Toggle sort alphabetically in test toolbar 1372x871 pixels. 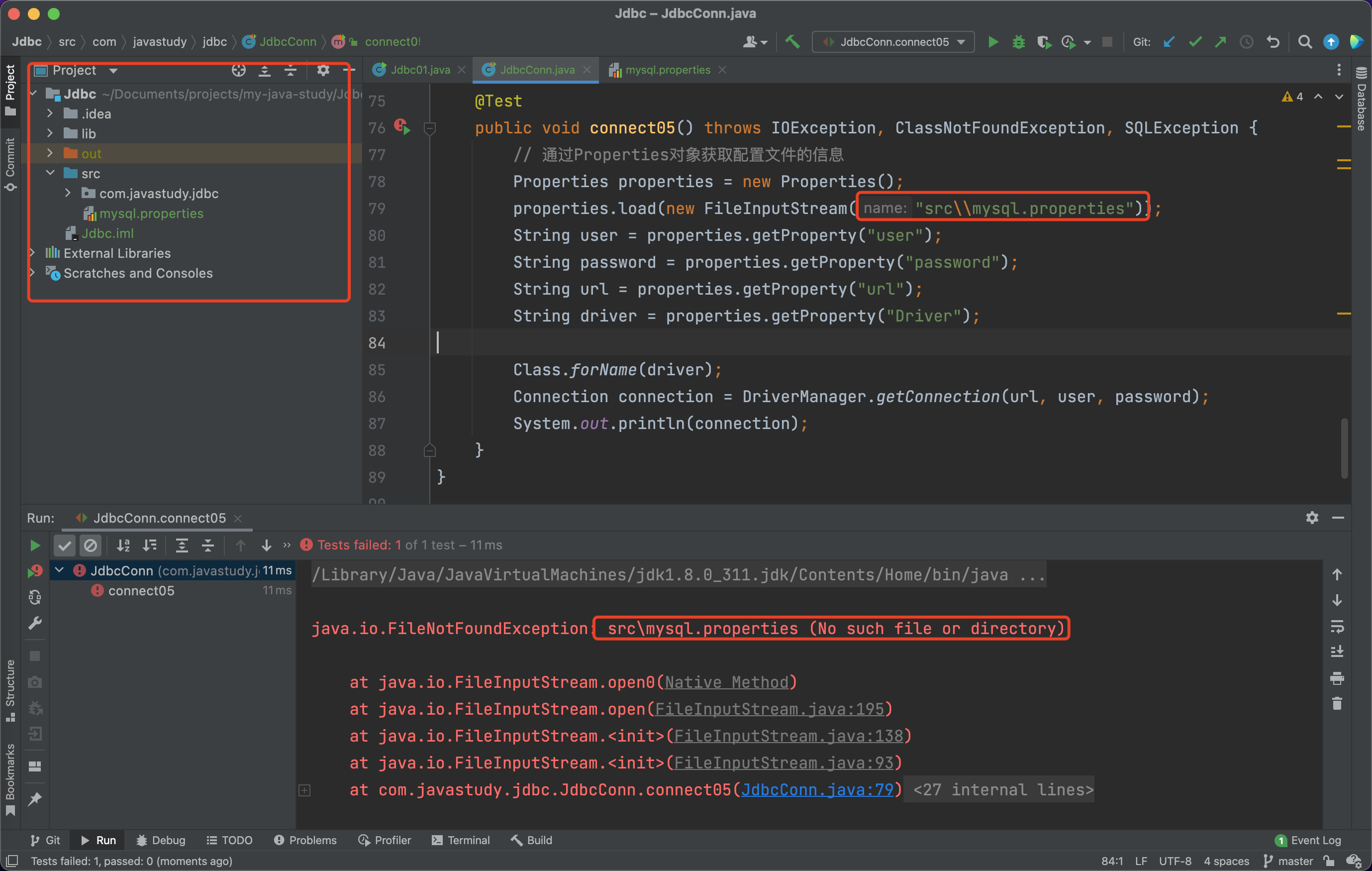(x=123, y=545)
